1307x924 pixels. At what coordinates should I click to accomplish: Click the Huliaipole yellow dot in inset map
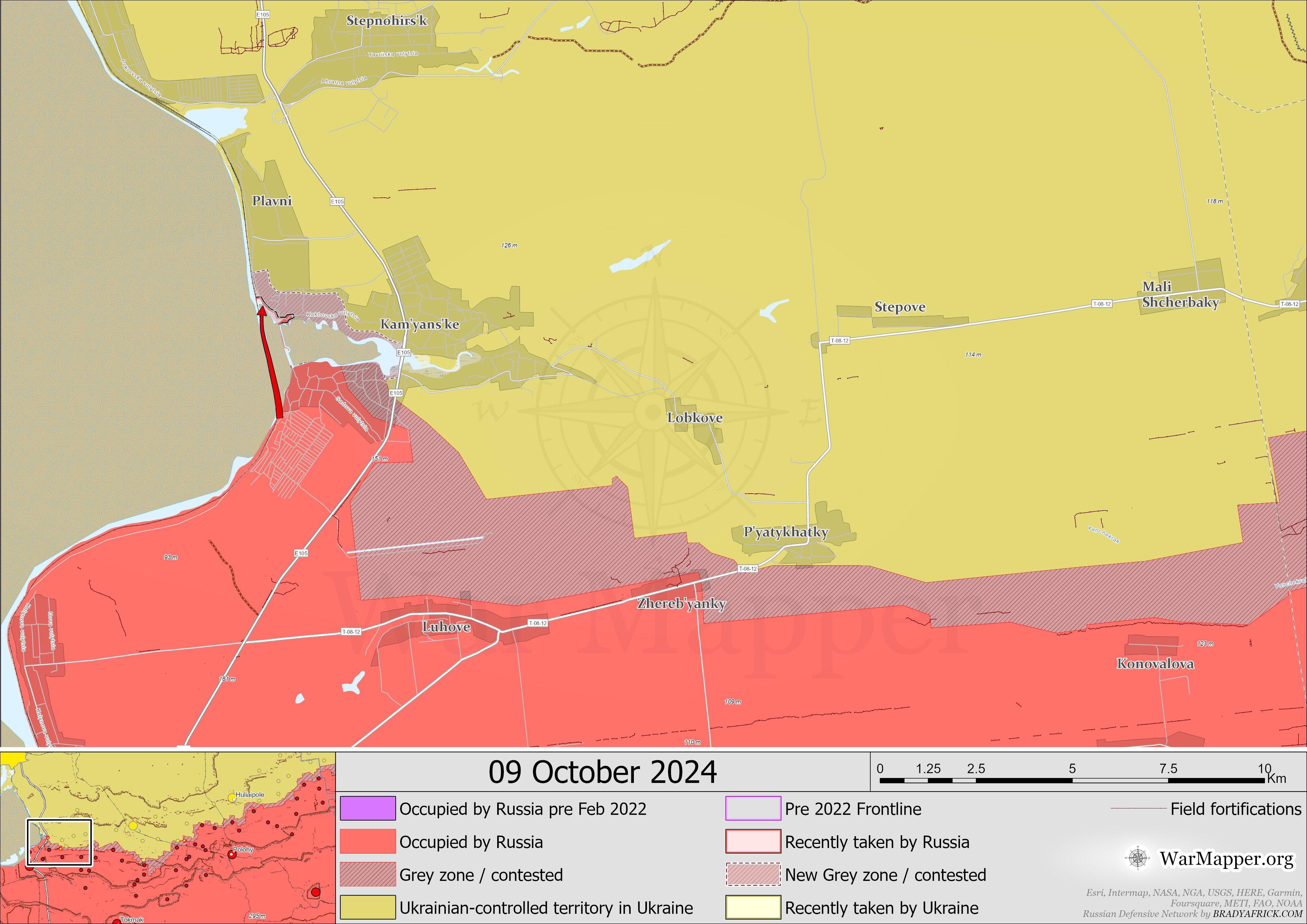(232, 799)
